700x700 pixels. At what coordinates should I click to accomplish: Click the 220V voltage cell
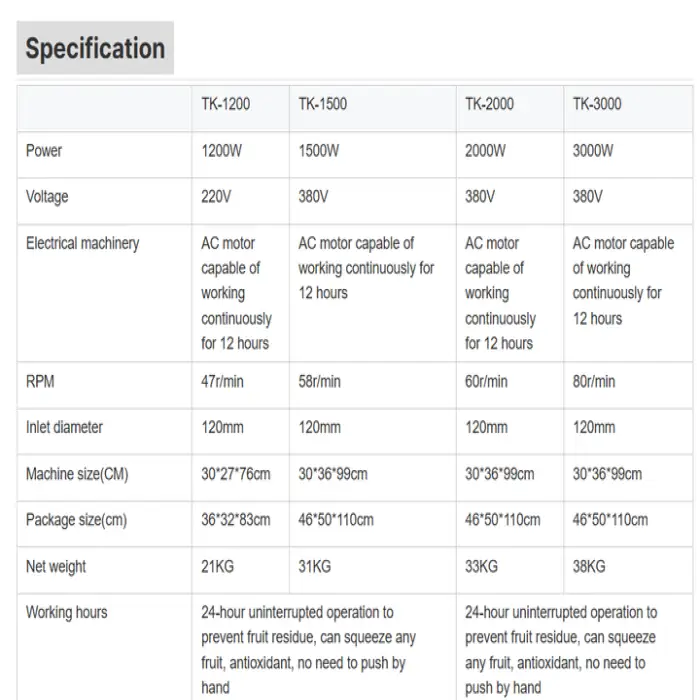tap(216, 197)
